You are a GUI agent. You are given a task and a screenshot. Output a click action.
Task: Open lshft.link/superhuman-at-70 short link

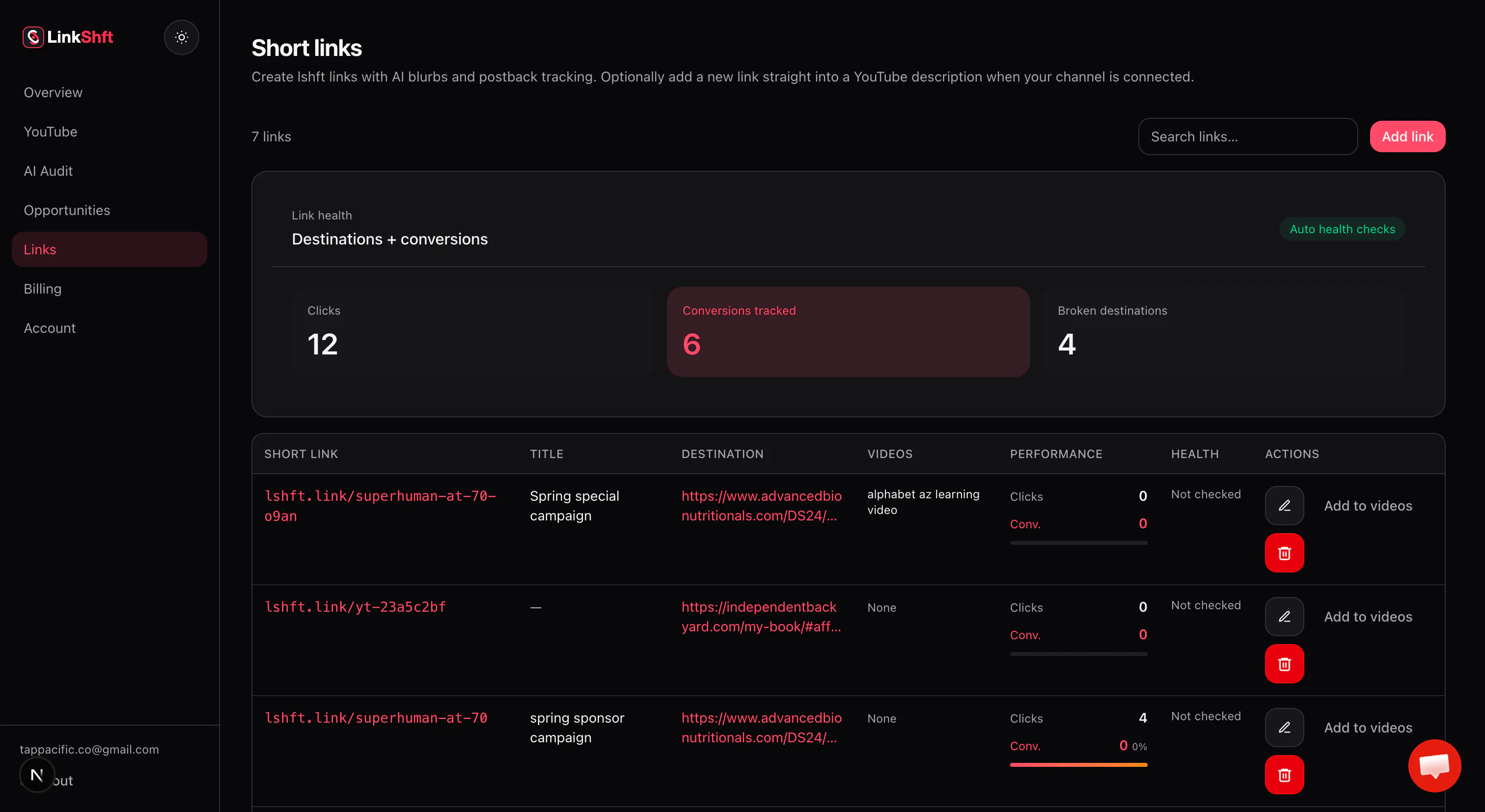376,717
